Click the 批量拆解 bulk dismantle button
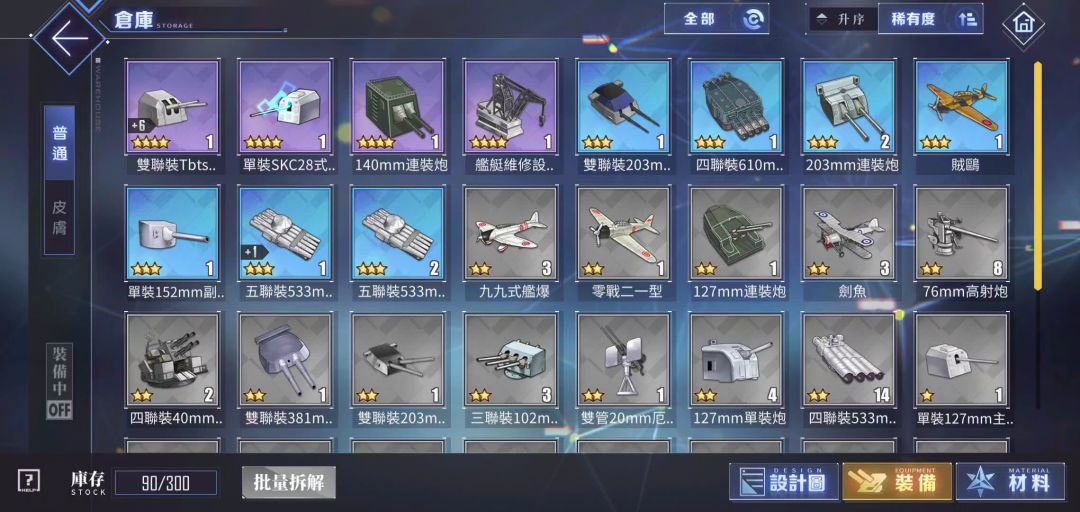The image size is (1080, 512). click(289, 482)
